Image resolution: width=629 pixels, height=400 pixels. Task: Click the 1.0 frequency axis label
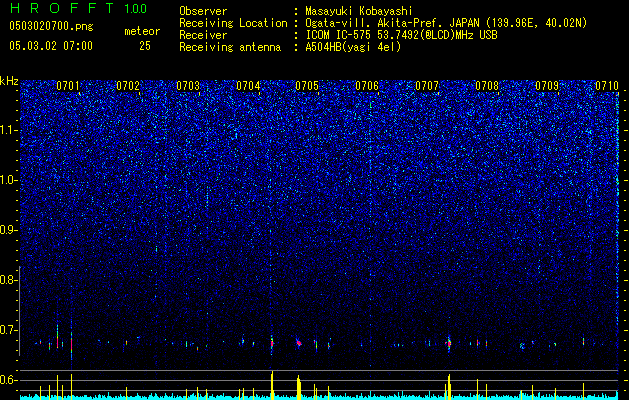coord(9,180)
